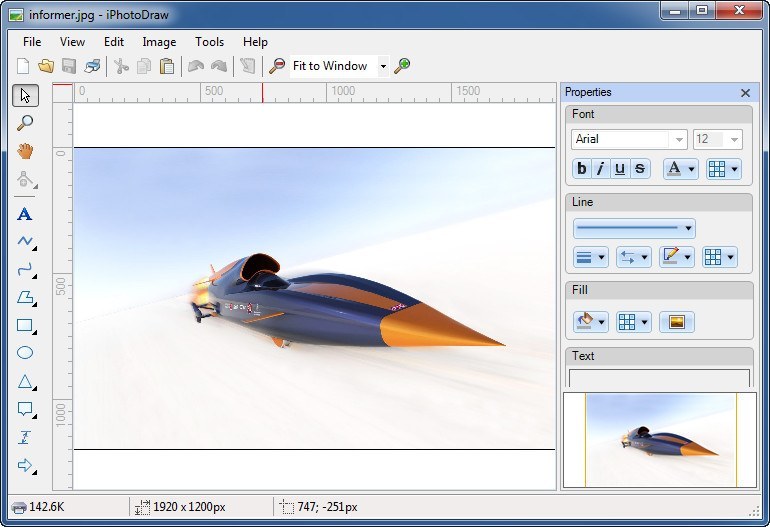Paste from clipboard in toolbar
Image resolution: width=770 pixels, height=527 pixels.
167,66
